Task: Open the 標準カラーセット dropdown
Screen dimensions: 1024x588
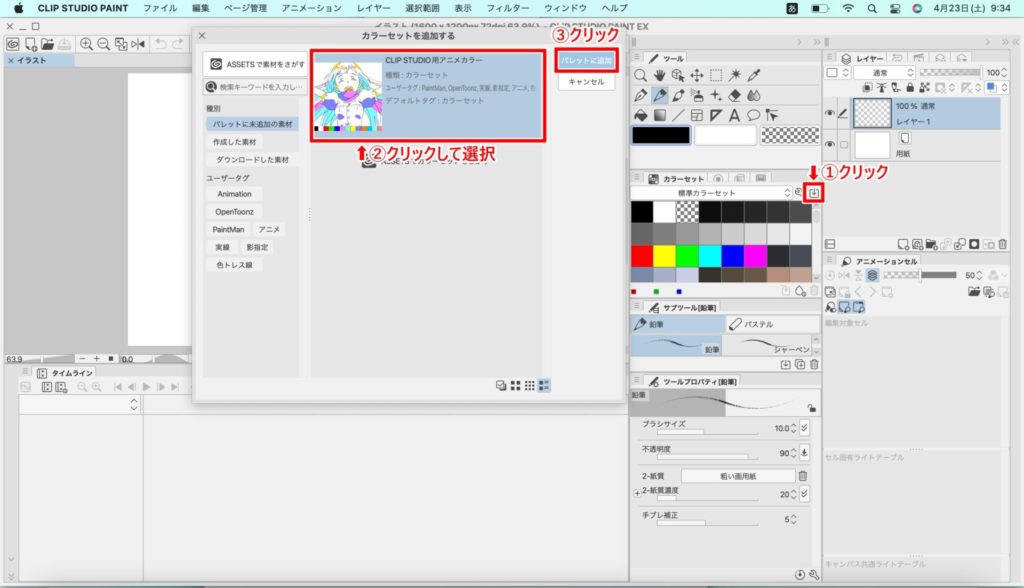Action: (711, 192)
